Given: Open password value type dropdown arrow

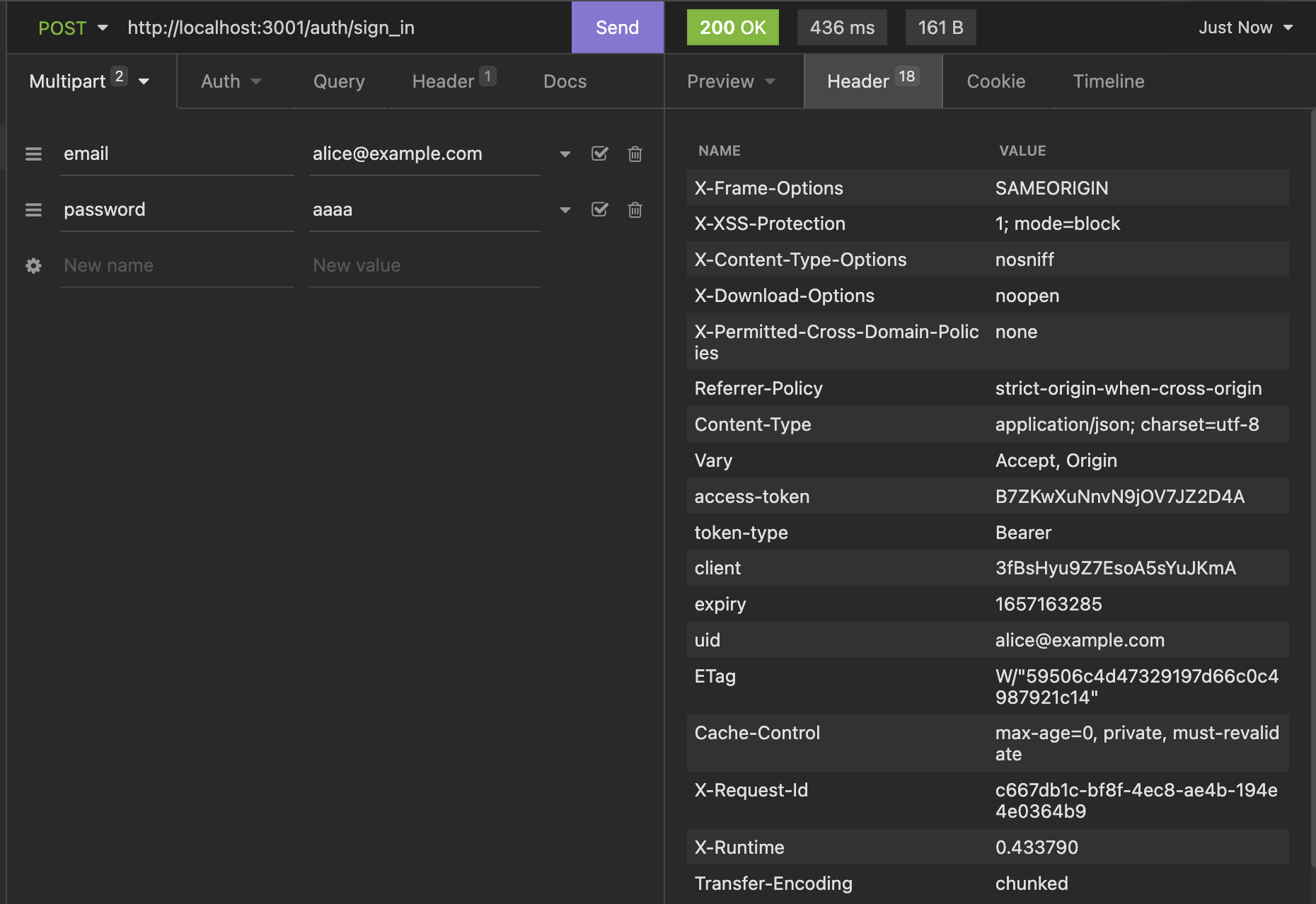Looking at the screenshot, I should click(565, 210).
